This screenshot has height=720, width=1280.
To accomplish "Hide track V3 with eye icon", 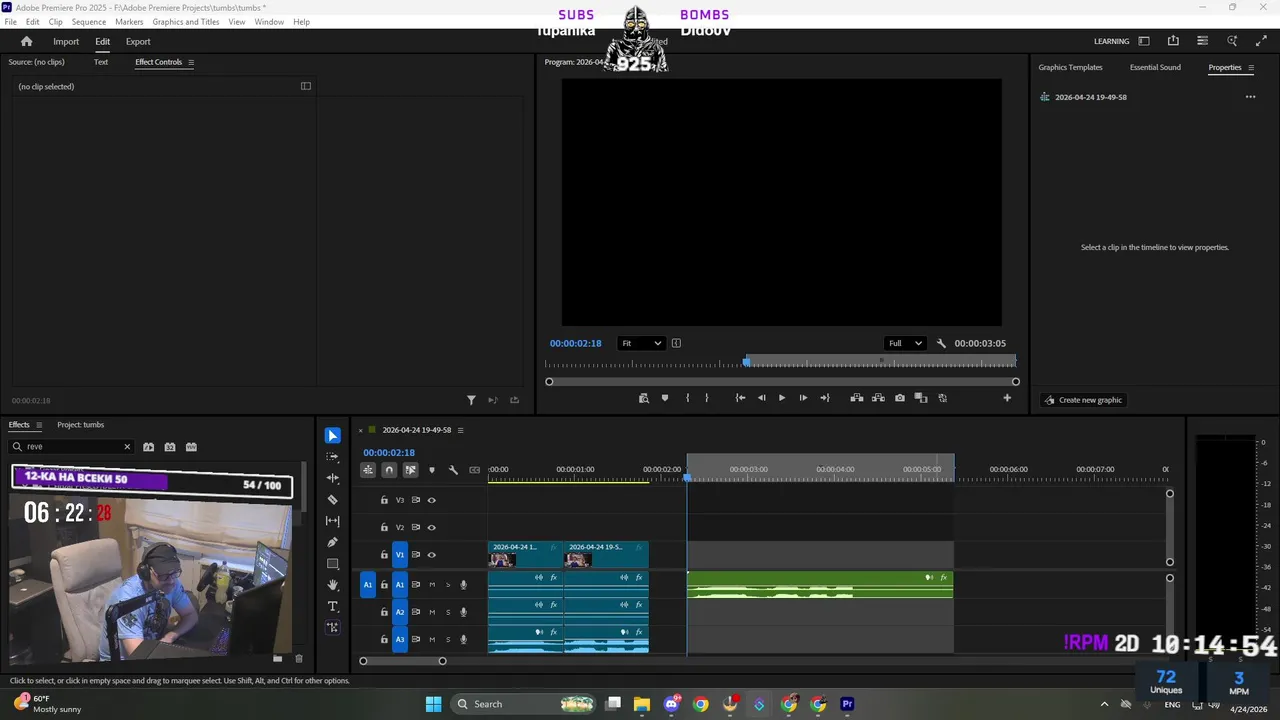I will coord(432,500).
